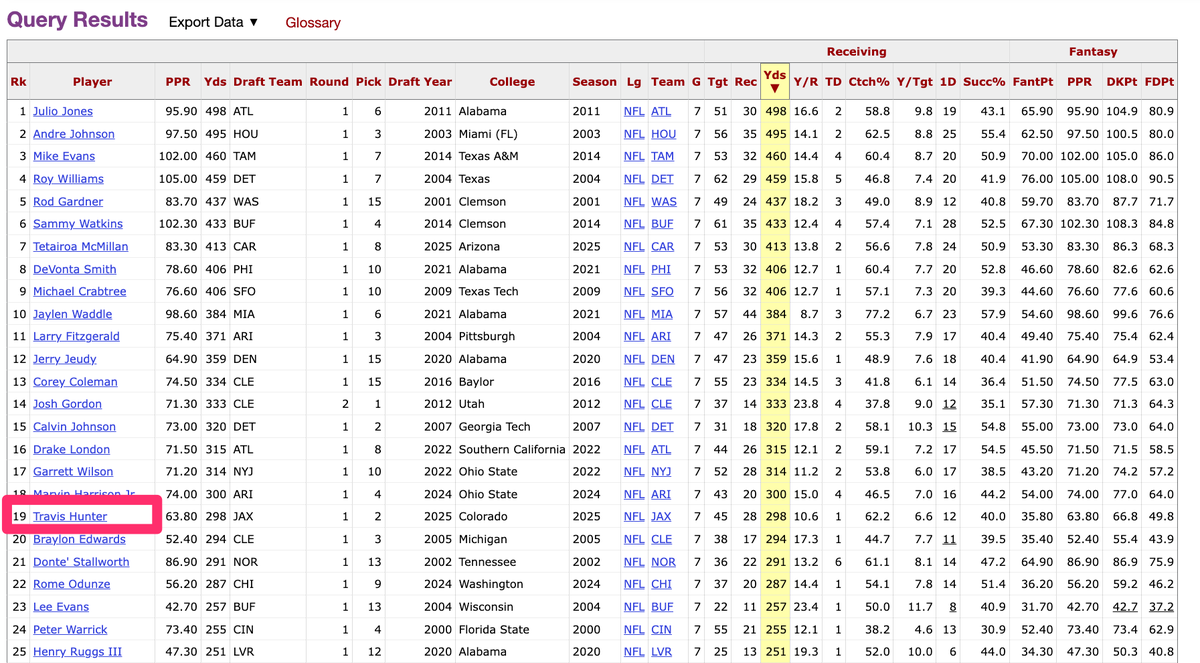Click WAS team link in Rod Gardner row
This screenshot has height=663, width=1200.
point(664,201)
